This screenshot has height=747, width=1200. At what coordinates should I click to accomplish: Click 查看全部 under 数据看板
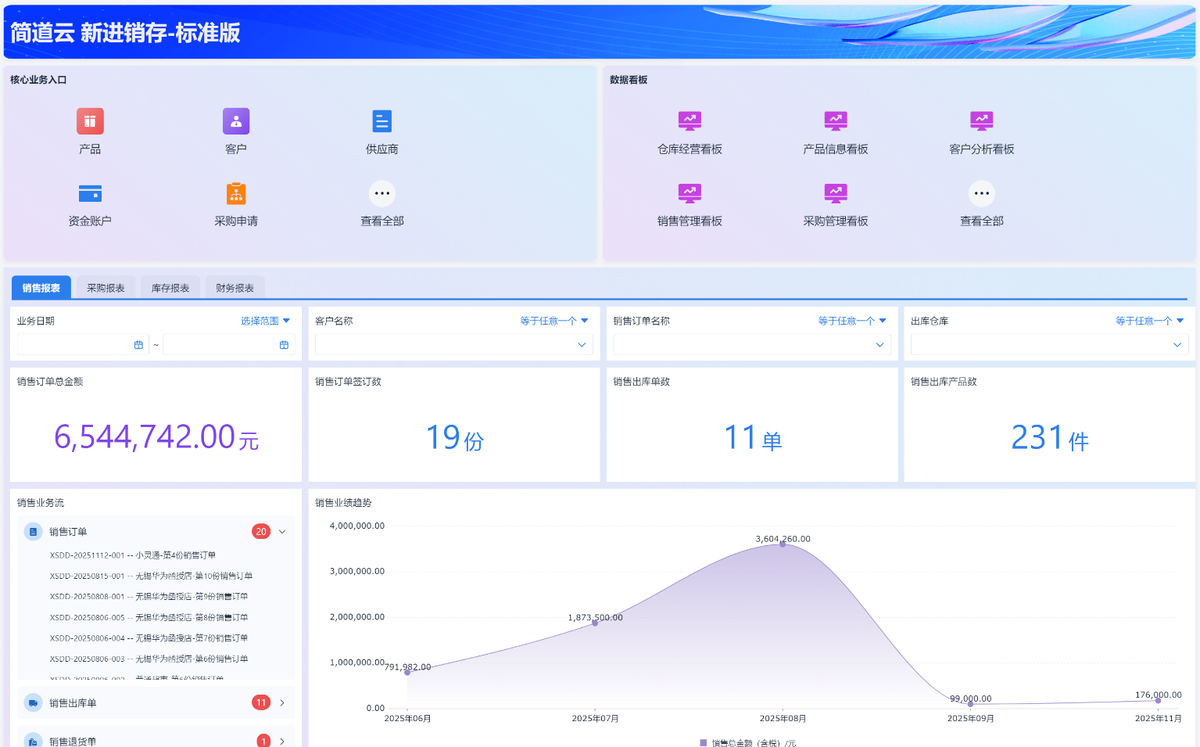coord(981,194)
